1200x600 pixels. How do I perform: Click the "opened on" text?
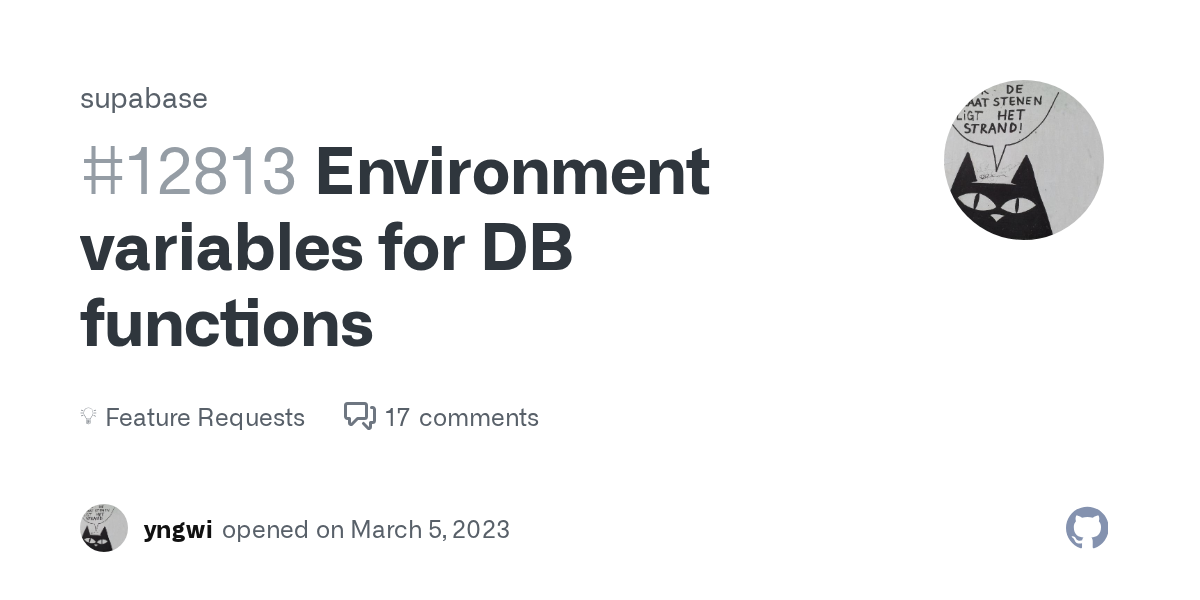coord(283,529)
